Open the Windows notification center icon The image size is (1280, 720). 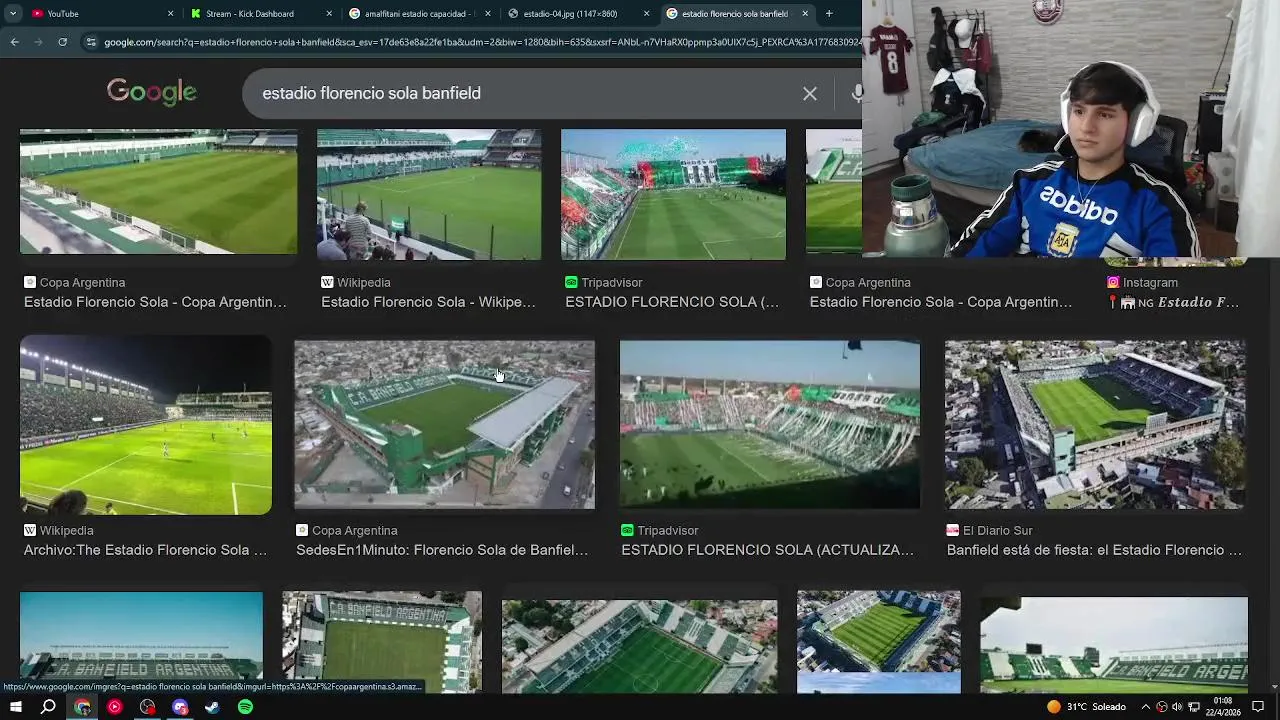click(x=1258, y=707)
